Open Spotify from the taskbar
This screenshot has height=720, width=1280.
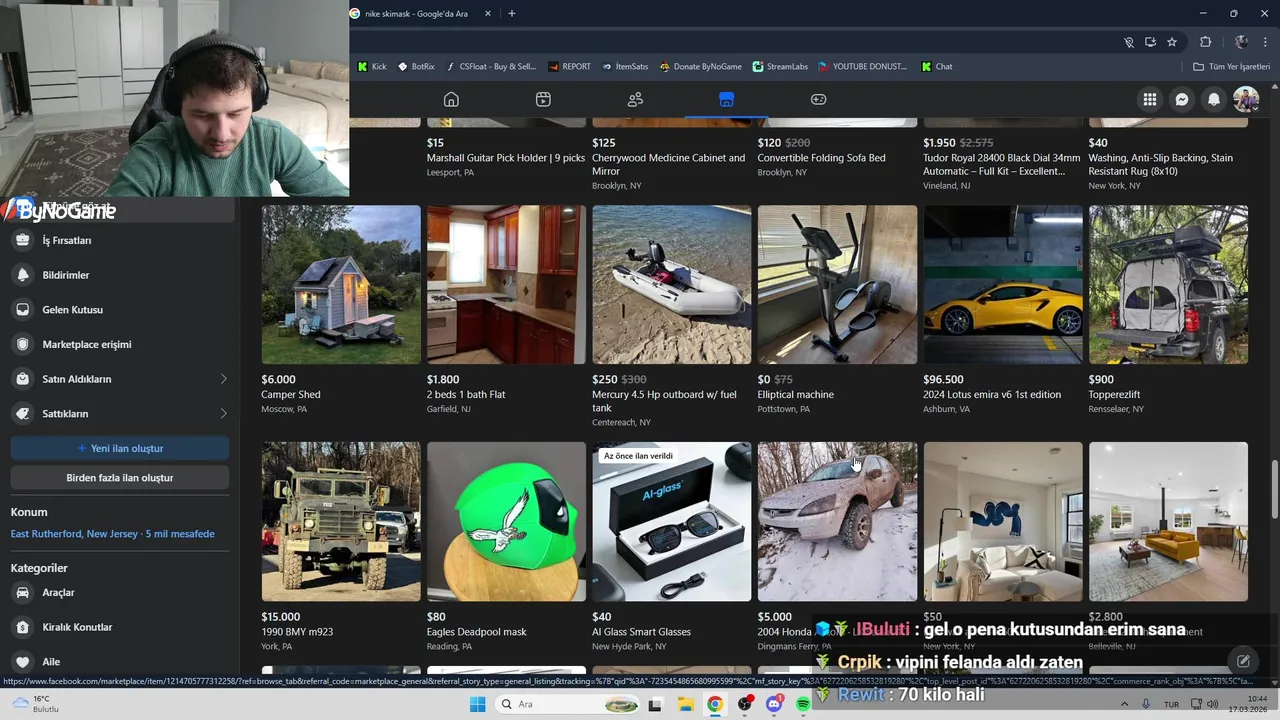[x=803, y=704]
